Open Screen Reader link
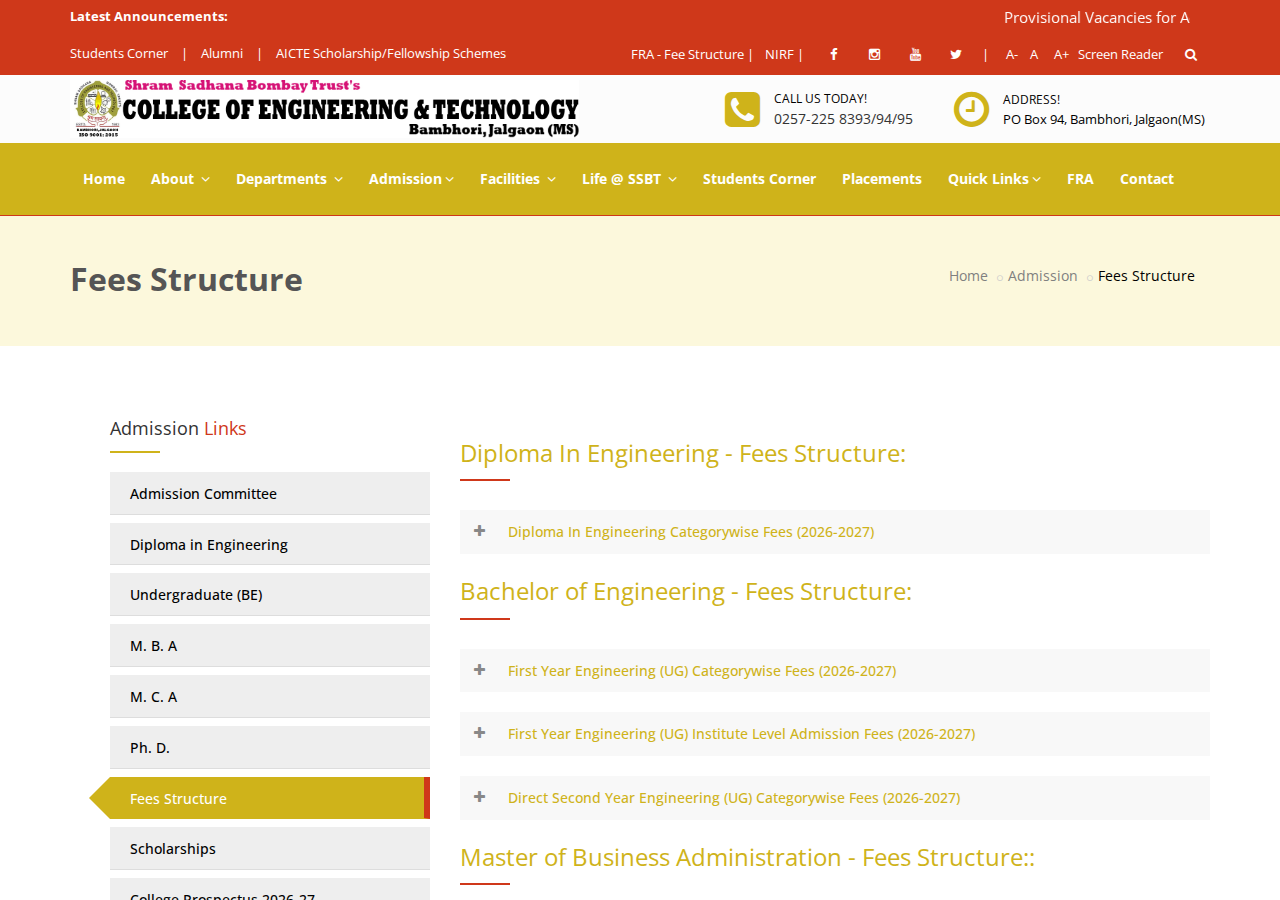This screenshot has width=1280, height=900. [x=1120, y=55]
